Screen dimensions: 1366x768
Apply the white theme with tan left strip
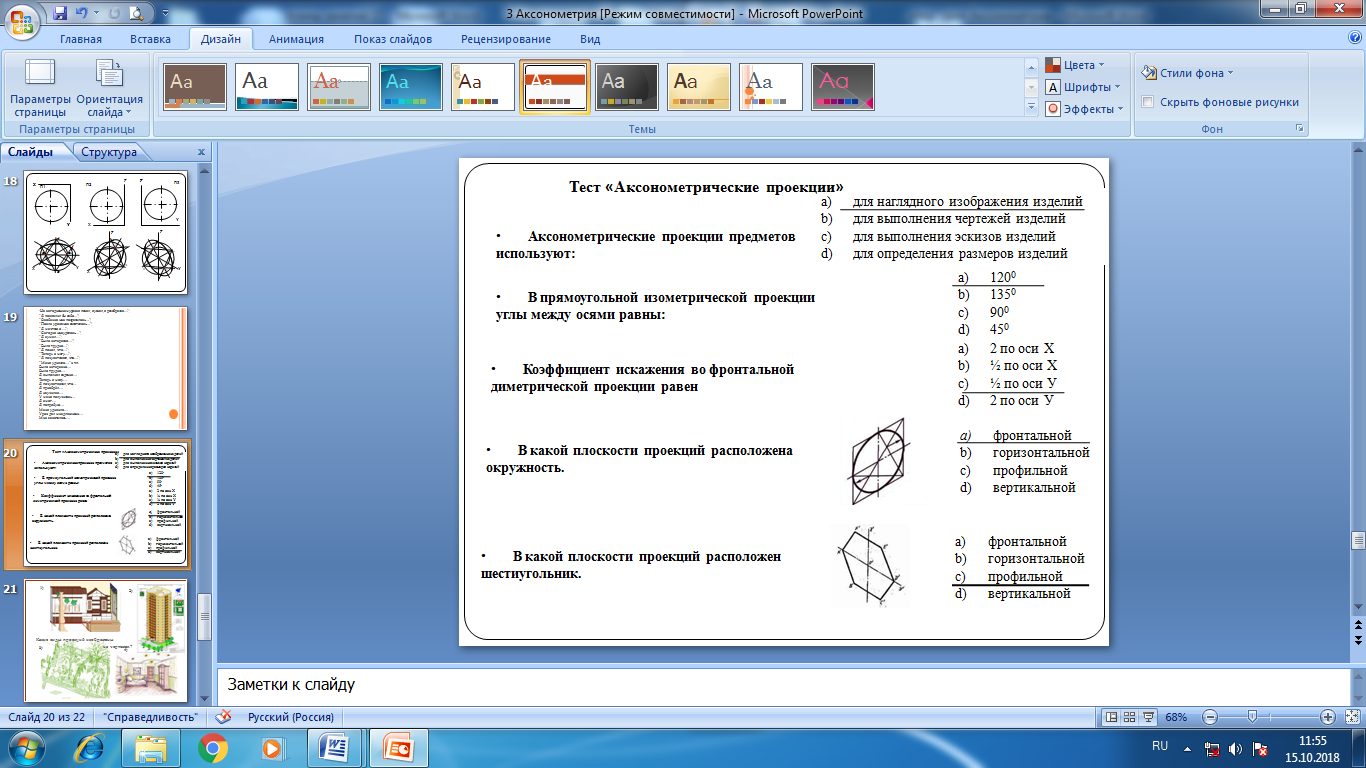tap(483, 87)
